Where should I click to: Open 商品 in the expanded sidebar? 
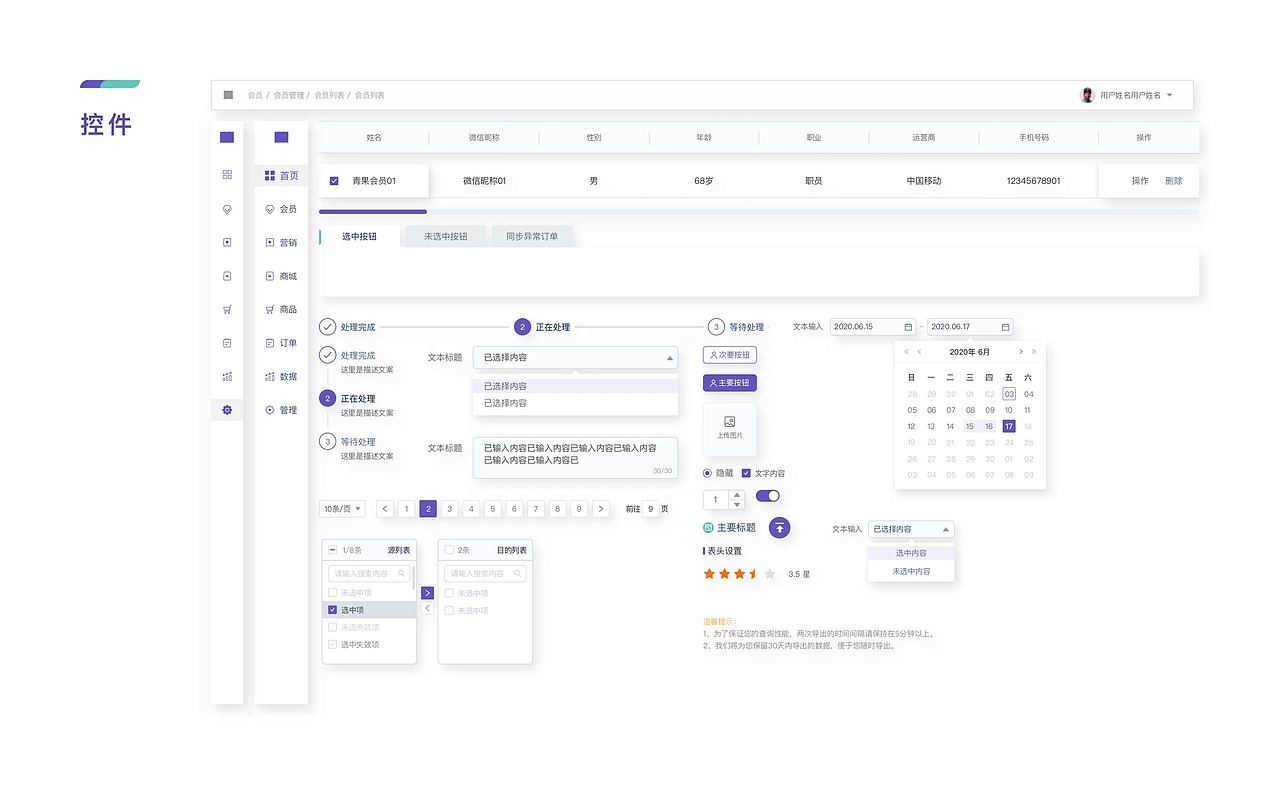coord(281,310)
